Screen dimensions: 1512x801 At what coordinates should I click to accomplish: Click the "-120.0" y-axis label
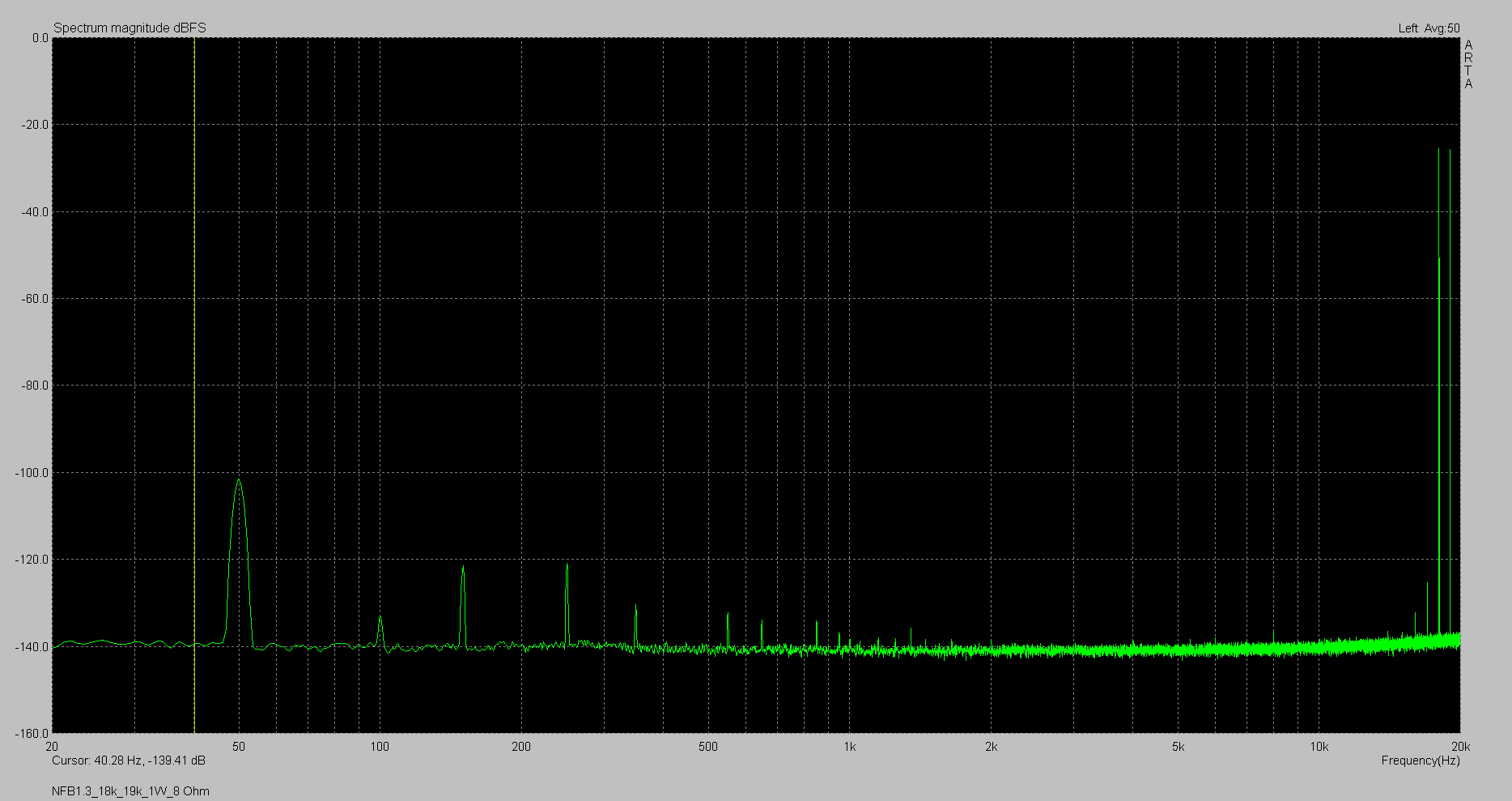point(32,560)
